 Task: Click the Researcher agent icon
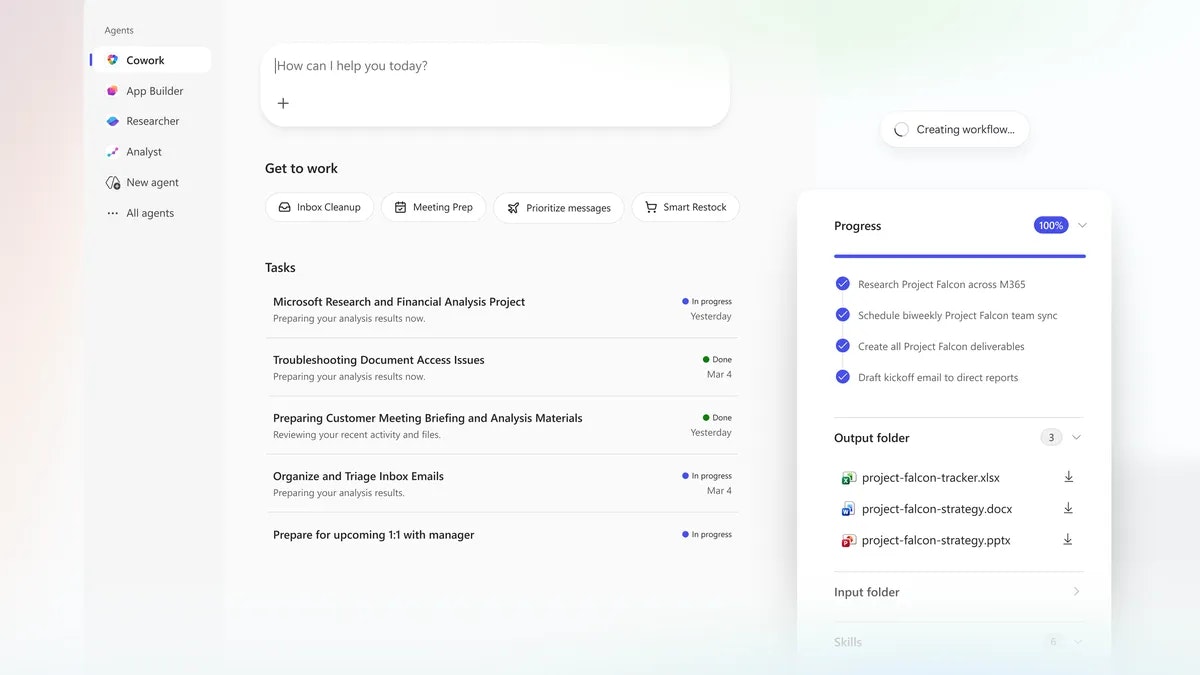pos(112,120)
